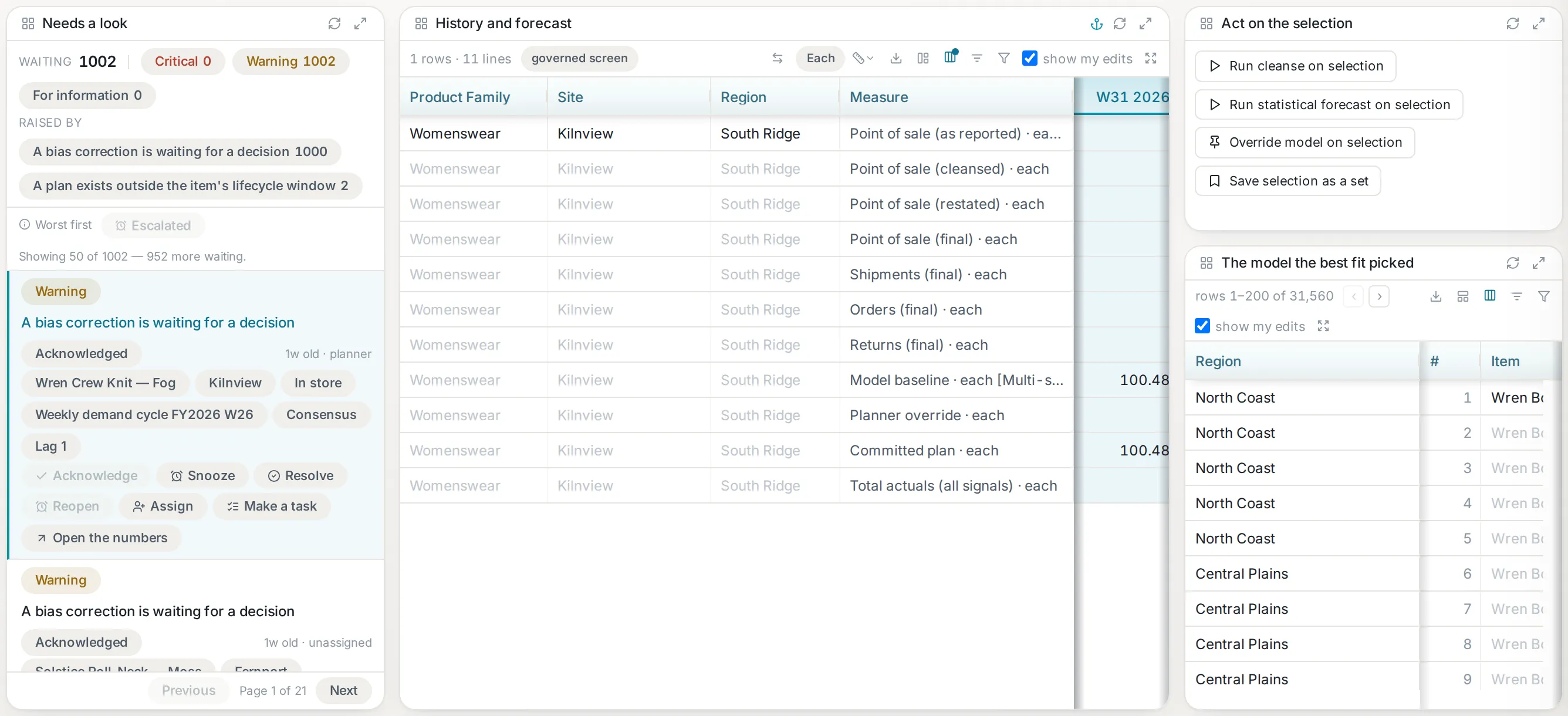Open layout icon in best fit model toolbar

1463,296
